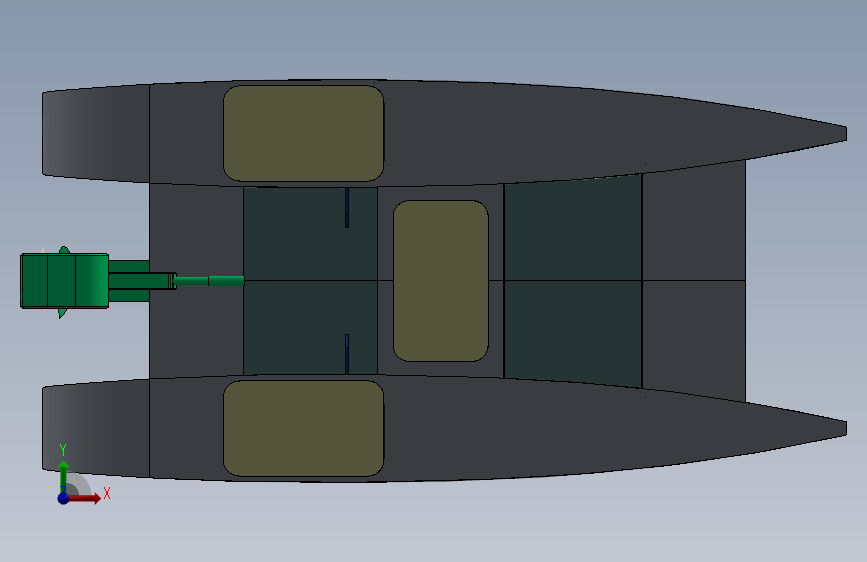
Task: Select the upper small blue vertical bar
Action: pos(347,207)
